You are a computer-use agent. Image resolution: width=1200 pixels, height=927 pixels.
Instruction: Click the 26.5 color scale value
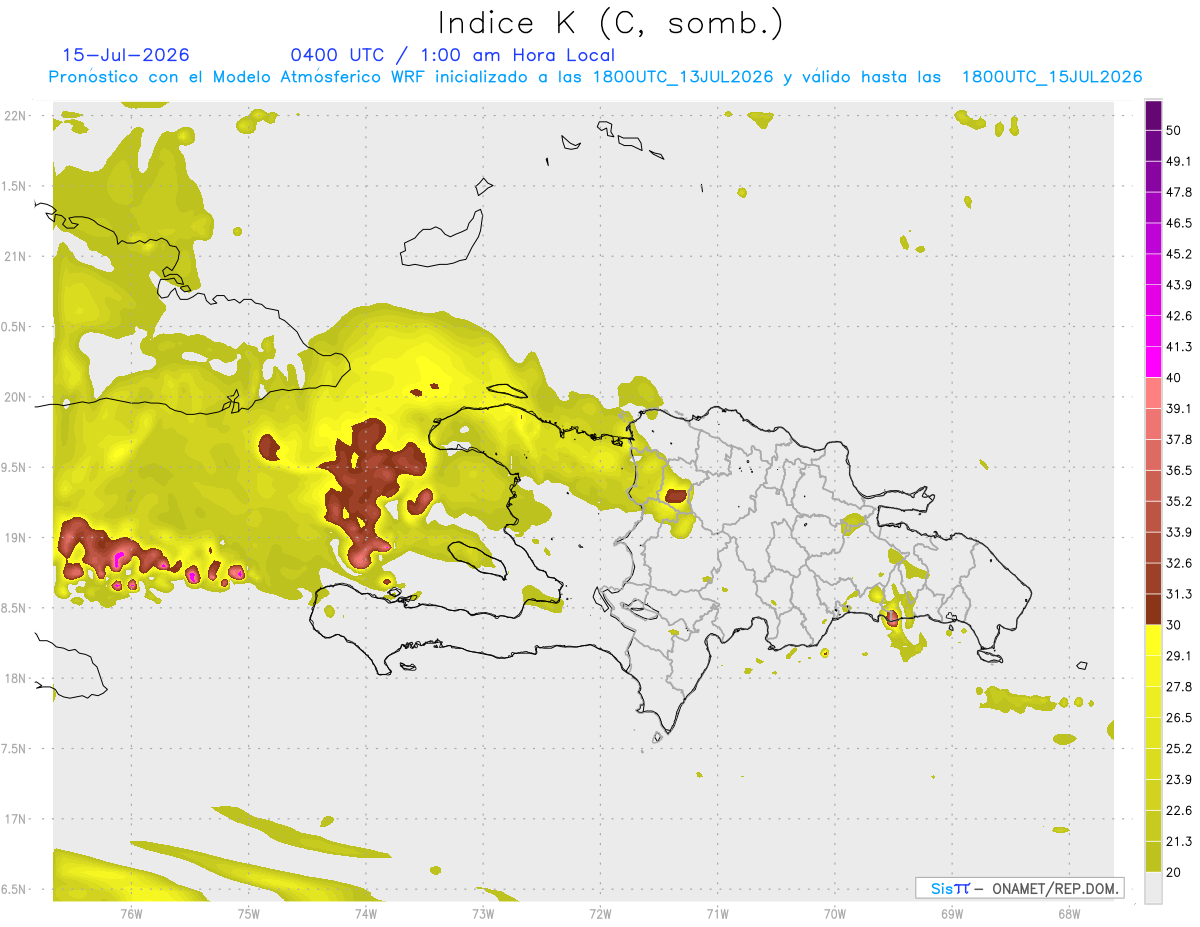1179,718
